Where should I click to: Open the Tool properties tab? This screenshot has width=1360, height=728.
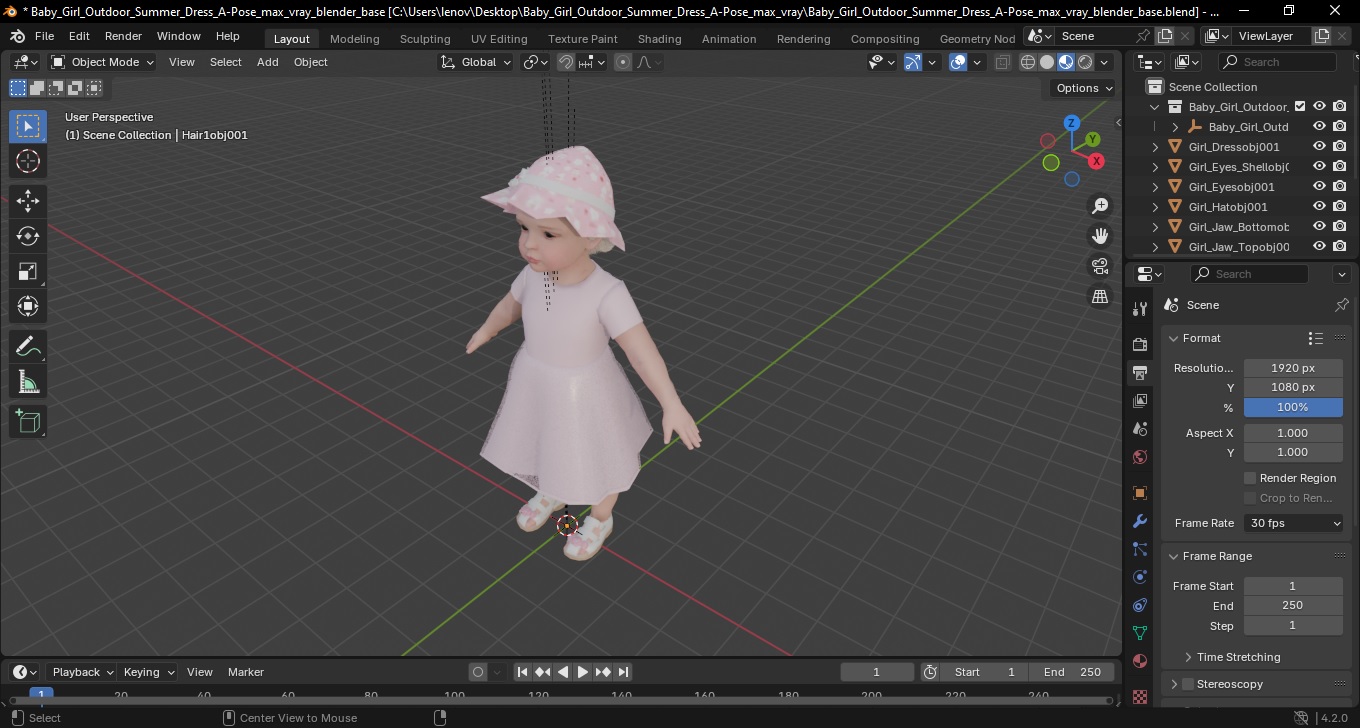point(1140,308)
